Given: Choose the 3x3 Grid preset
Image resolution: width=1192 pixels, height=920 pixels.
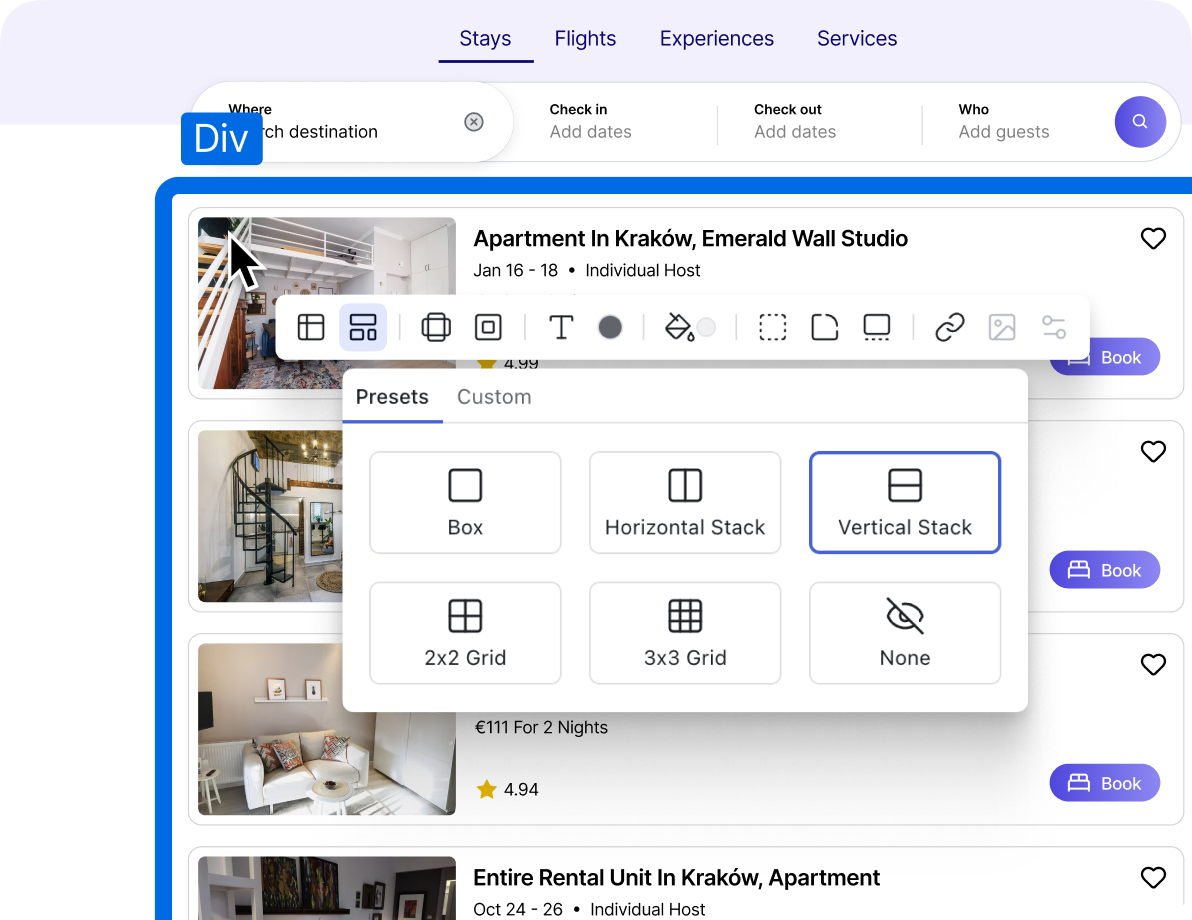Looking at the screenshot, I should pyautogui.click(x=685, y=633).
